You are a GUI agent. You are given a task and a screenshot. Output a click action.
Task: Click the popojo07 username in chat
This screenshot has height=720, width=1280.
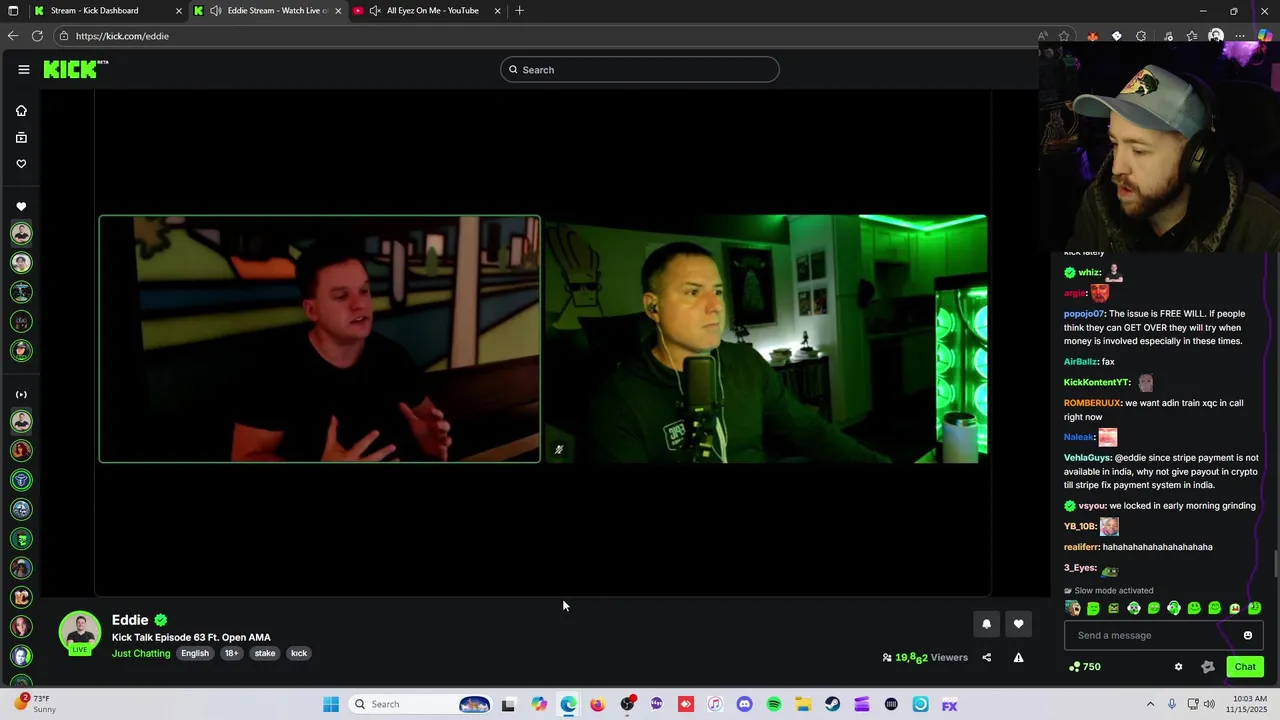(x=1084, y=314)
